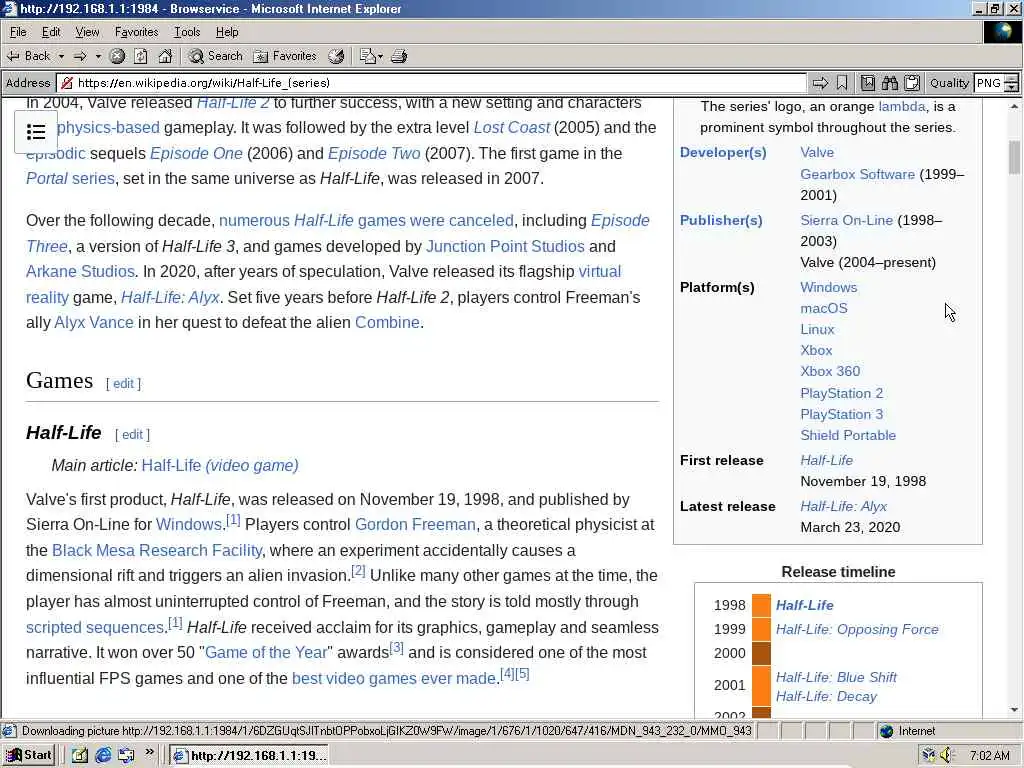Screen dimensions: 1024x768
Task: Click the Browservice Go arrow icon
Action: 820,83
